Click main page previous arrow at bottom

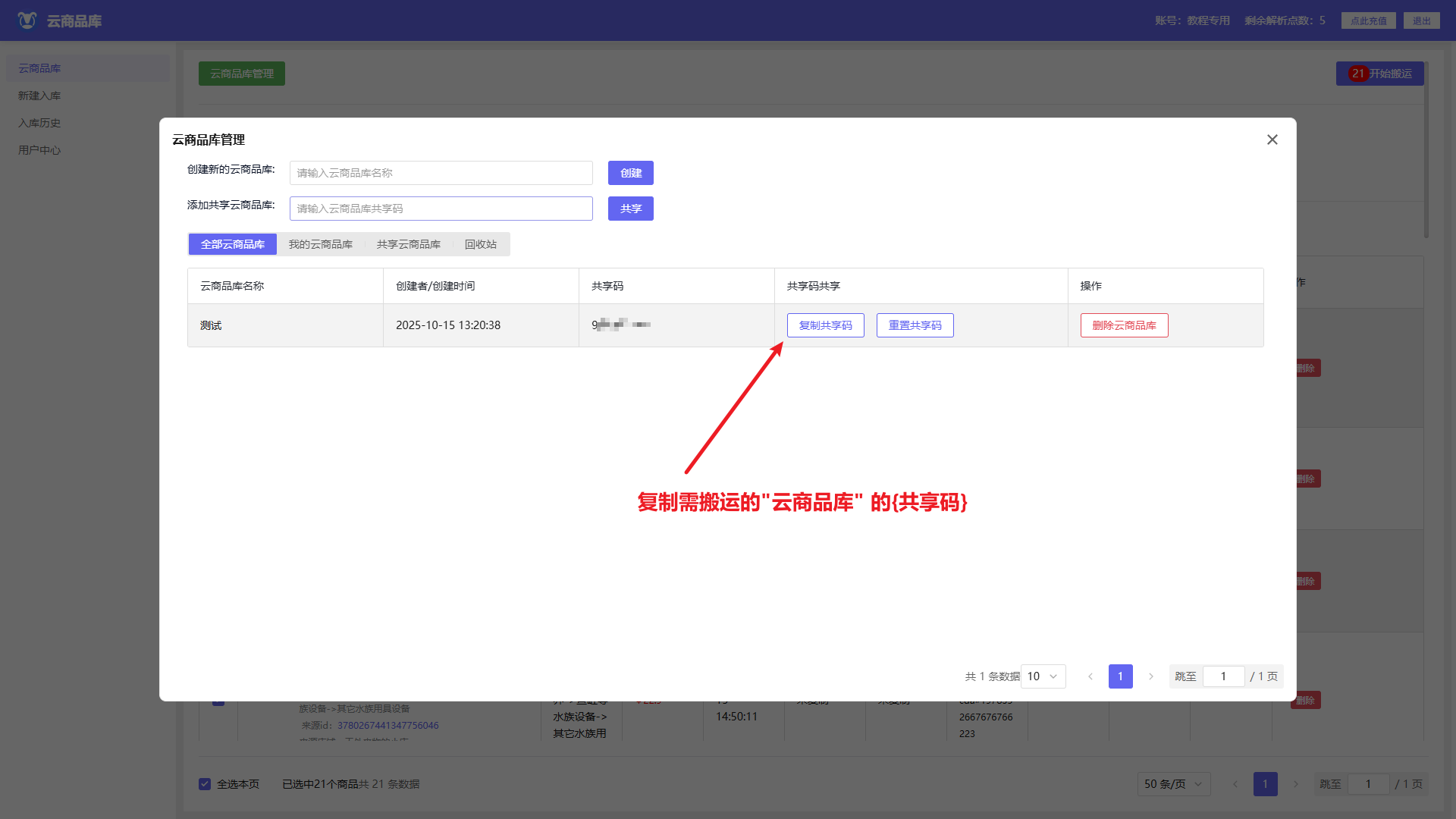[1235, 784]
